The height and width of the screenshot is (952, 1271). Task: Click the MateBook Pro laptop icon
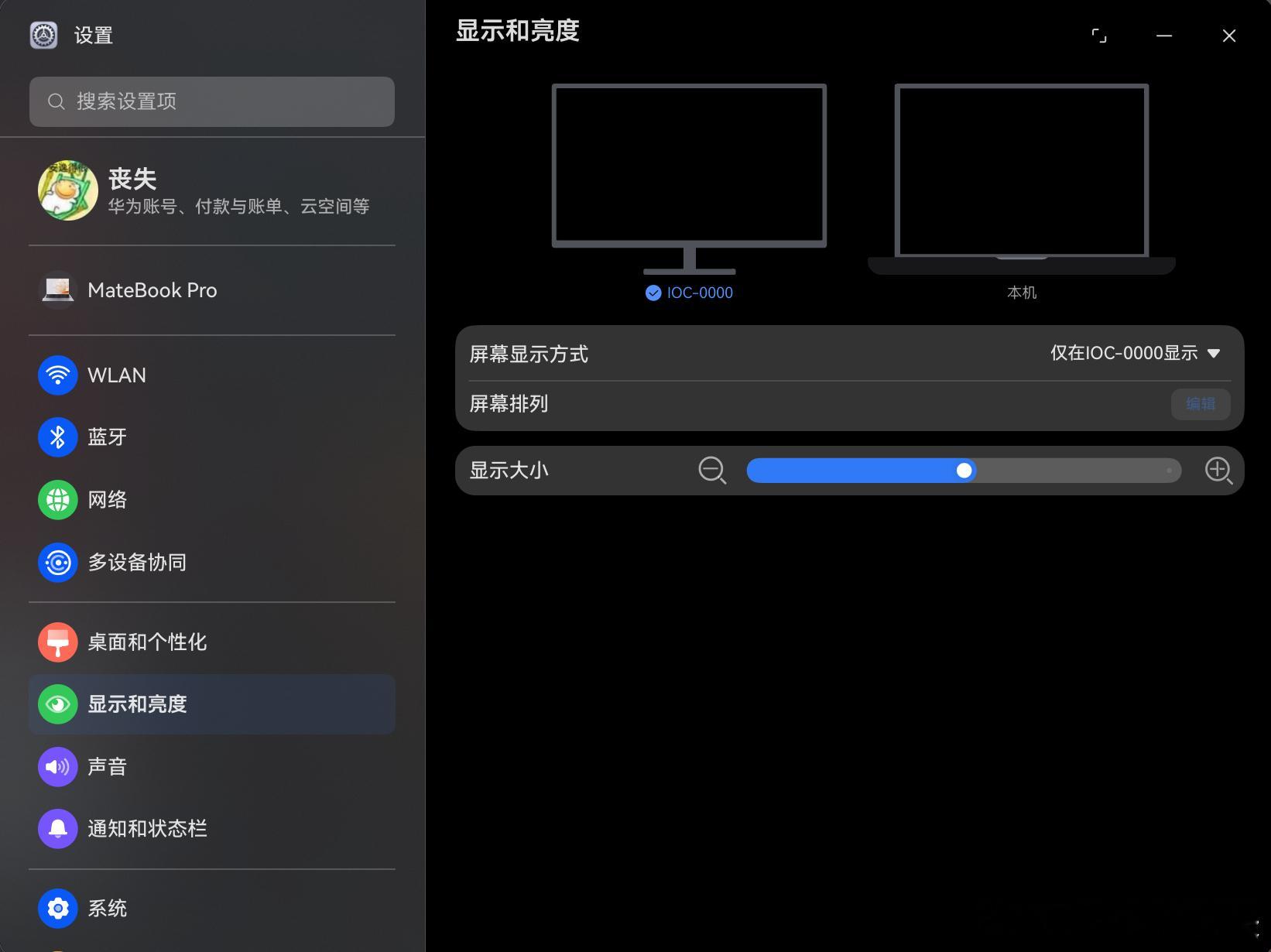[x=58, y=290]
